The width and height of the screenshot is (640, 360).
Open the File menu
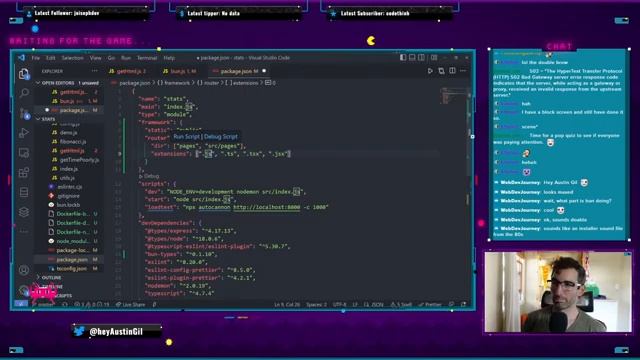[36, 58]
